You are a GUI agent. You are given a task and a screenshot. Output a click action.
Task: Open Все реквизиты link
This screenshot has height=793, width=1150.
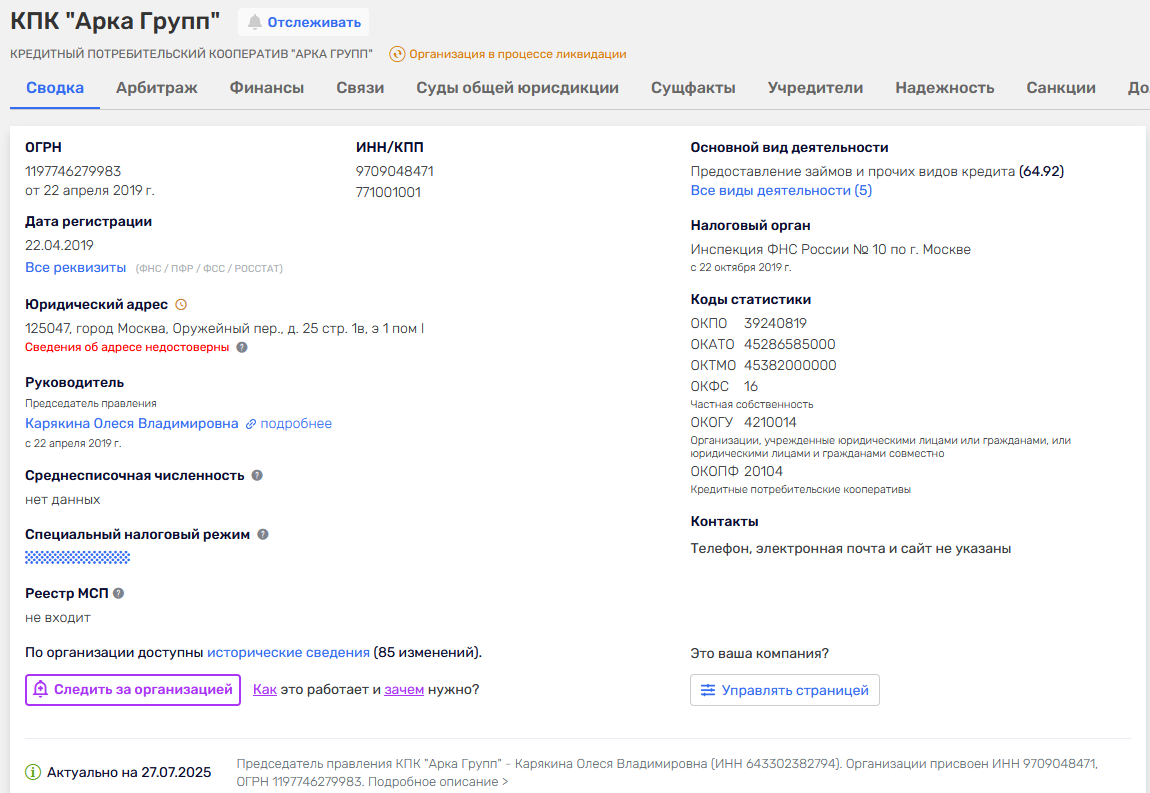click(76, 268)
